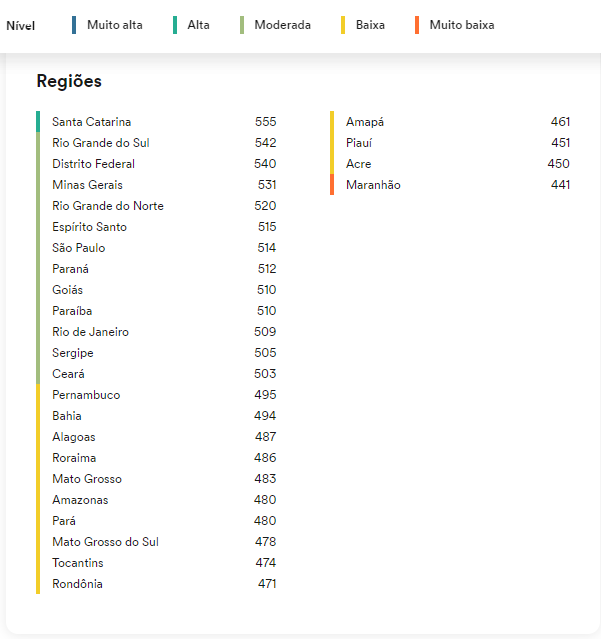
Task: Click Santa Catarina's score value 555
Action: (265, 122)
